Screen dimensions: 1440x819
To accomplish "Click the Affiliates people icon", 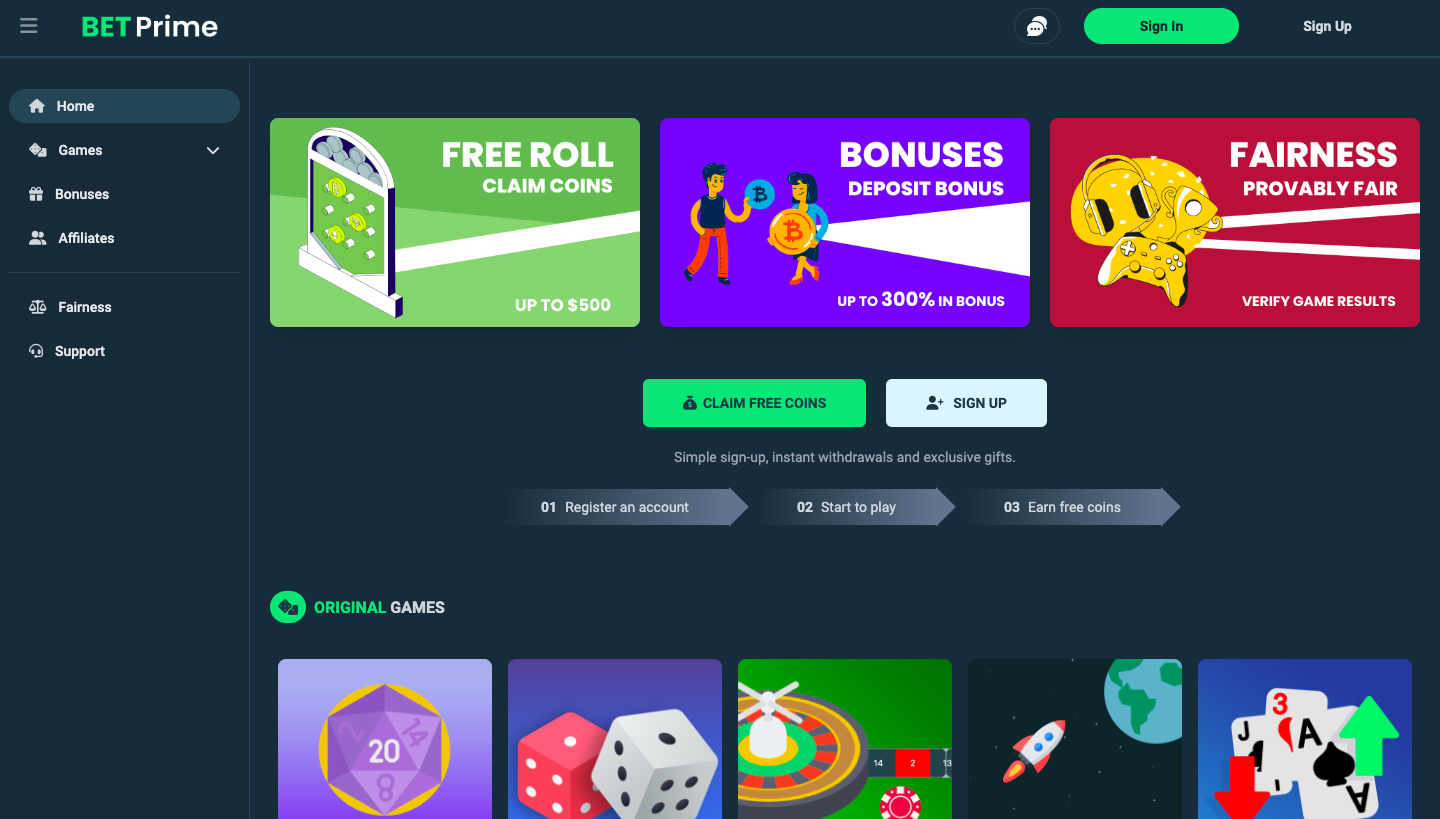I will click(x=38, y=238).
